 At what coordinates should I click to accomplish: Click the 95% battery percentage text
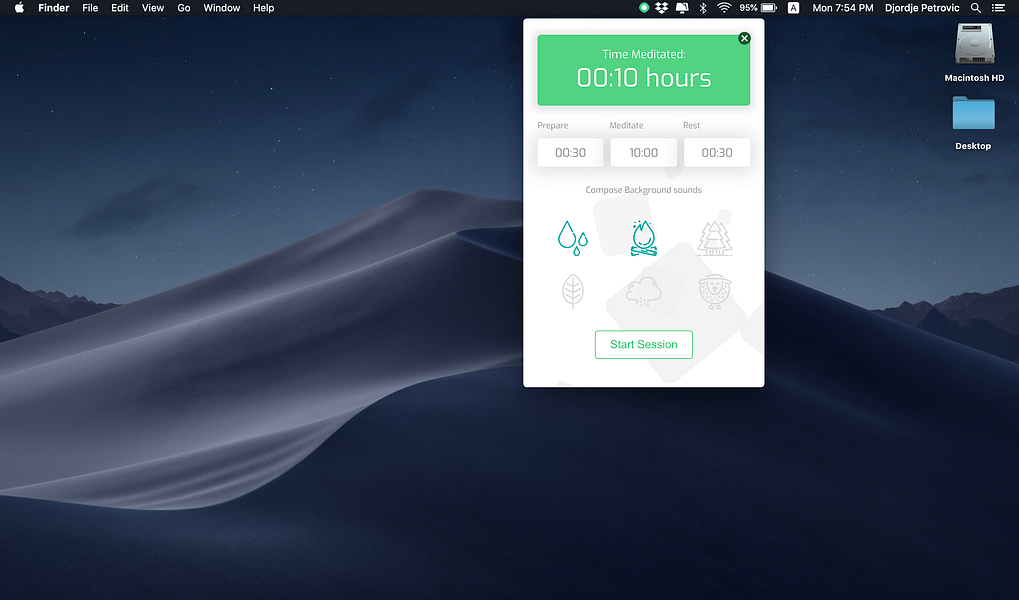(748, 8)
